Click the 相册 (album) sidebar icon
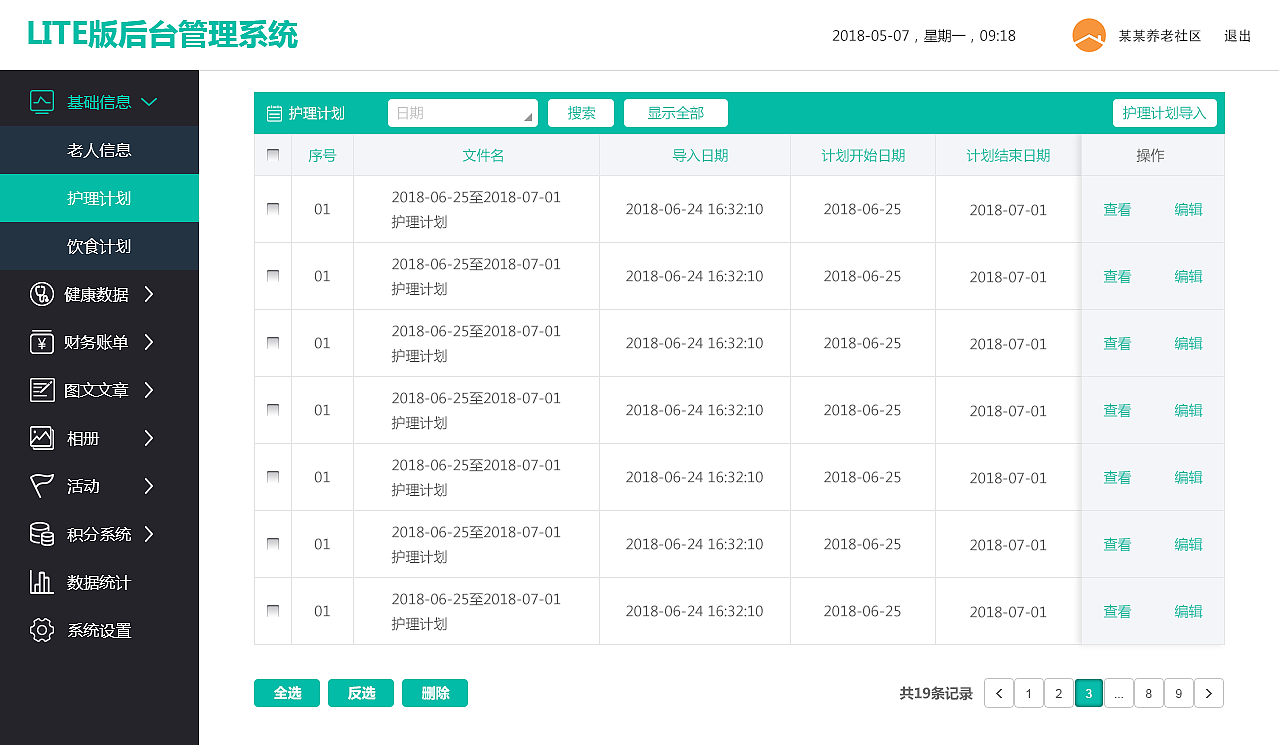The width and height of the screenshot is (1280, 745). (x=41, y=438)
